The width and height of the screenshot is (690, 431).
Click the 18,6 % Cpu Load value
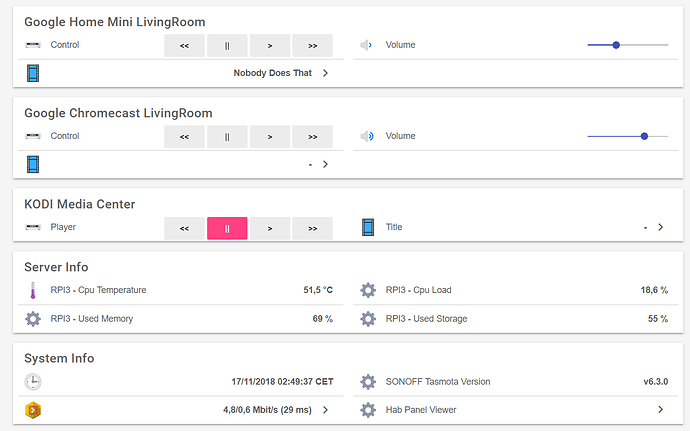point(654,290)
